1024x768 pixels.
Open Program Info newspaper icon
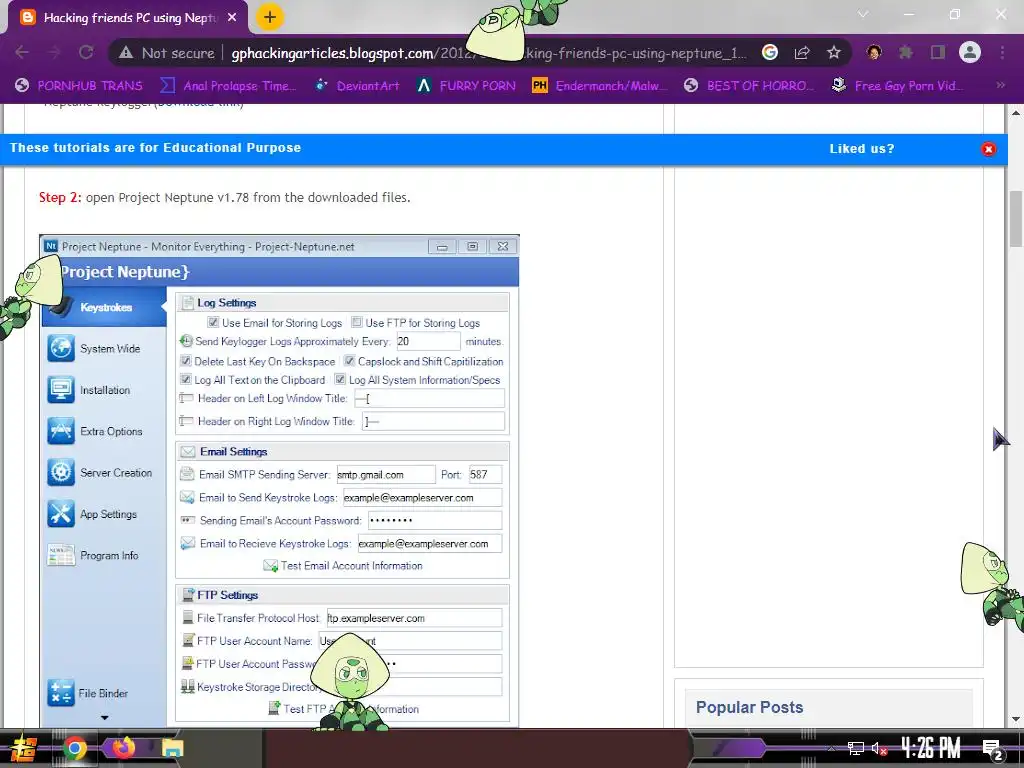pos(61,555)
